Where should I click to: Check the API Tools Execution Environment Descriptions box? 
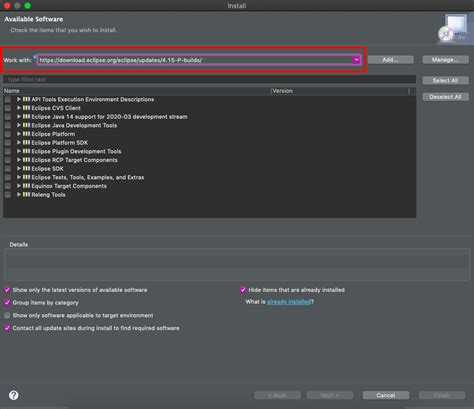point(8,99)
